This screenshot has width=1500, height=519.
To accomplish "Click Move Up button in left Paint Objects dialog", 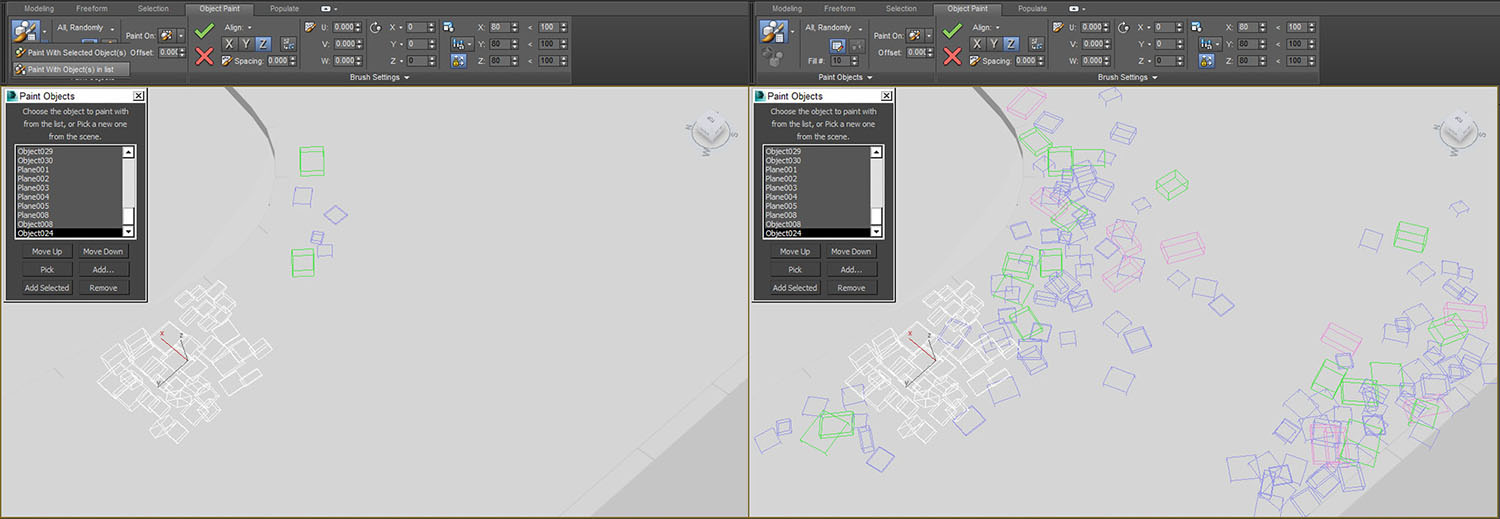I will [x=47, y=251].
